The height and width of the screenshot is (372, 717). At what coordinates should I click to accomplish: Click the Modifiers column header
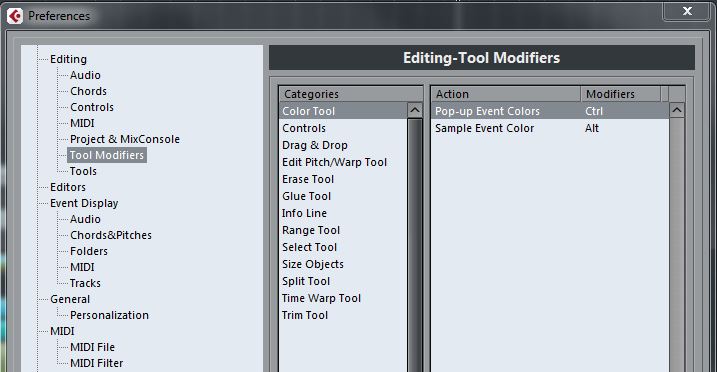click(620, 94)
